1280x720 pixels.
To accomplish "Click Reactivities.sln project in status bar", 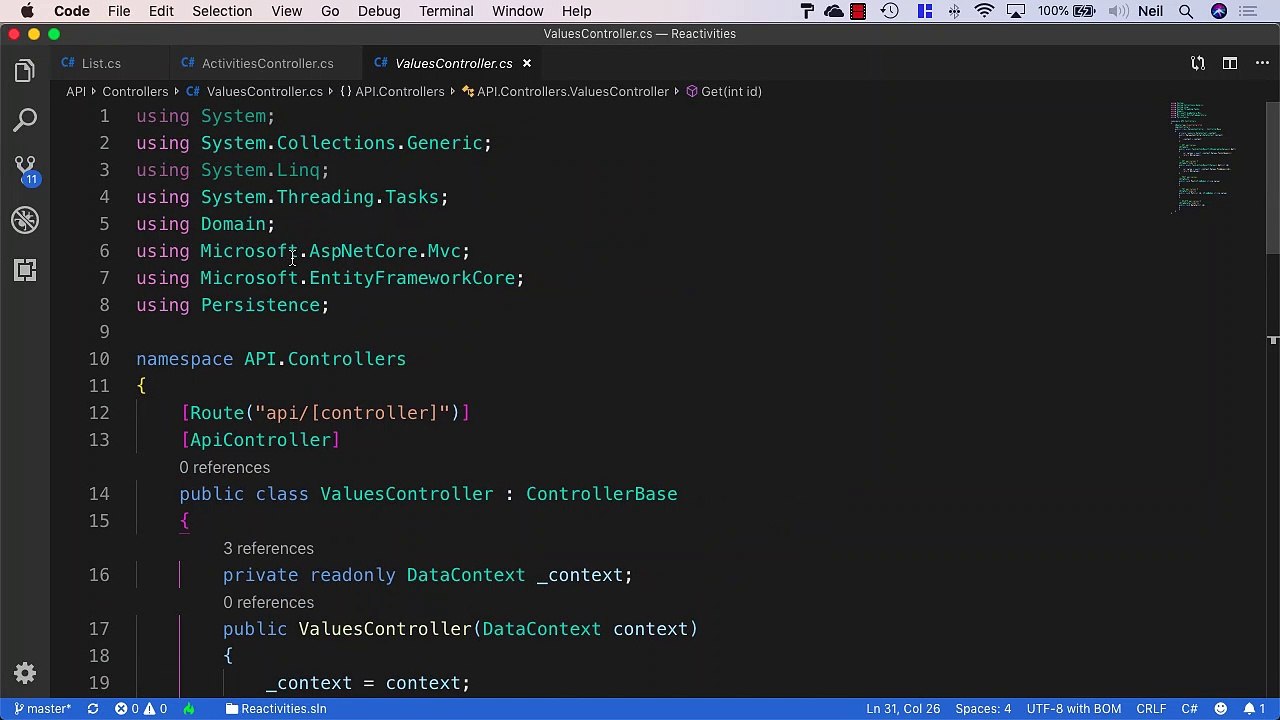I will pos(276,708).
